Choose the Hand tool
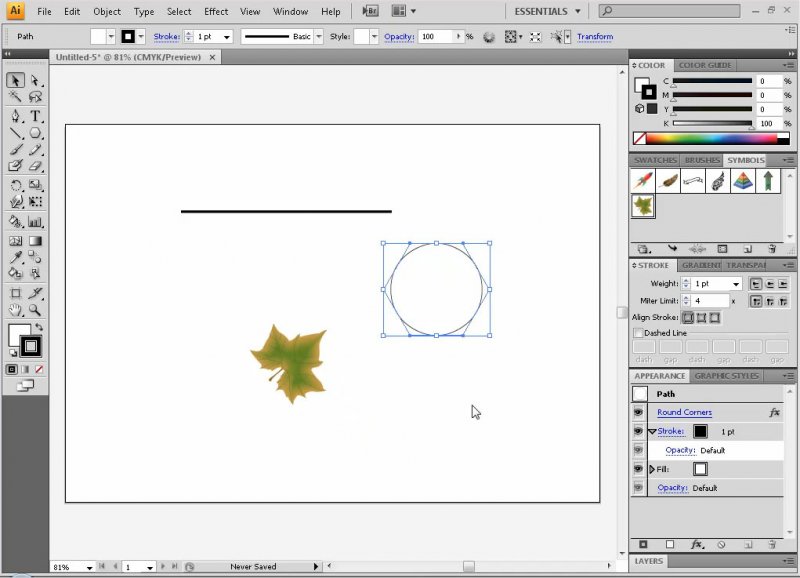Image resolution: width=800 pixels, height=578 pixels. tap(16, 310)
